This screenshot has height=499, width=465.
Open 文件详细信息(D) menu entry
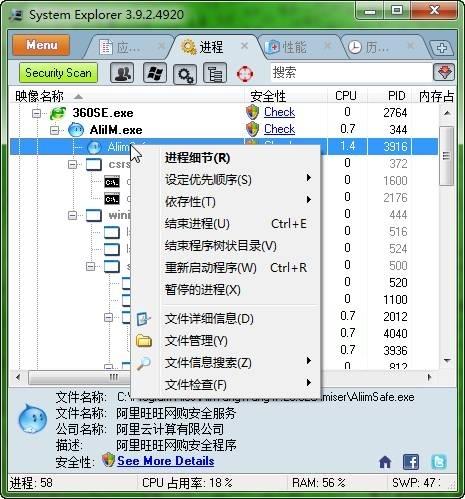tap(226, 319)
